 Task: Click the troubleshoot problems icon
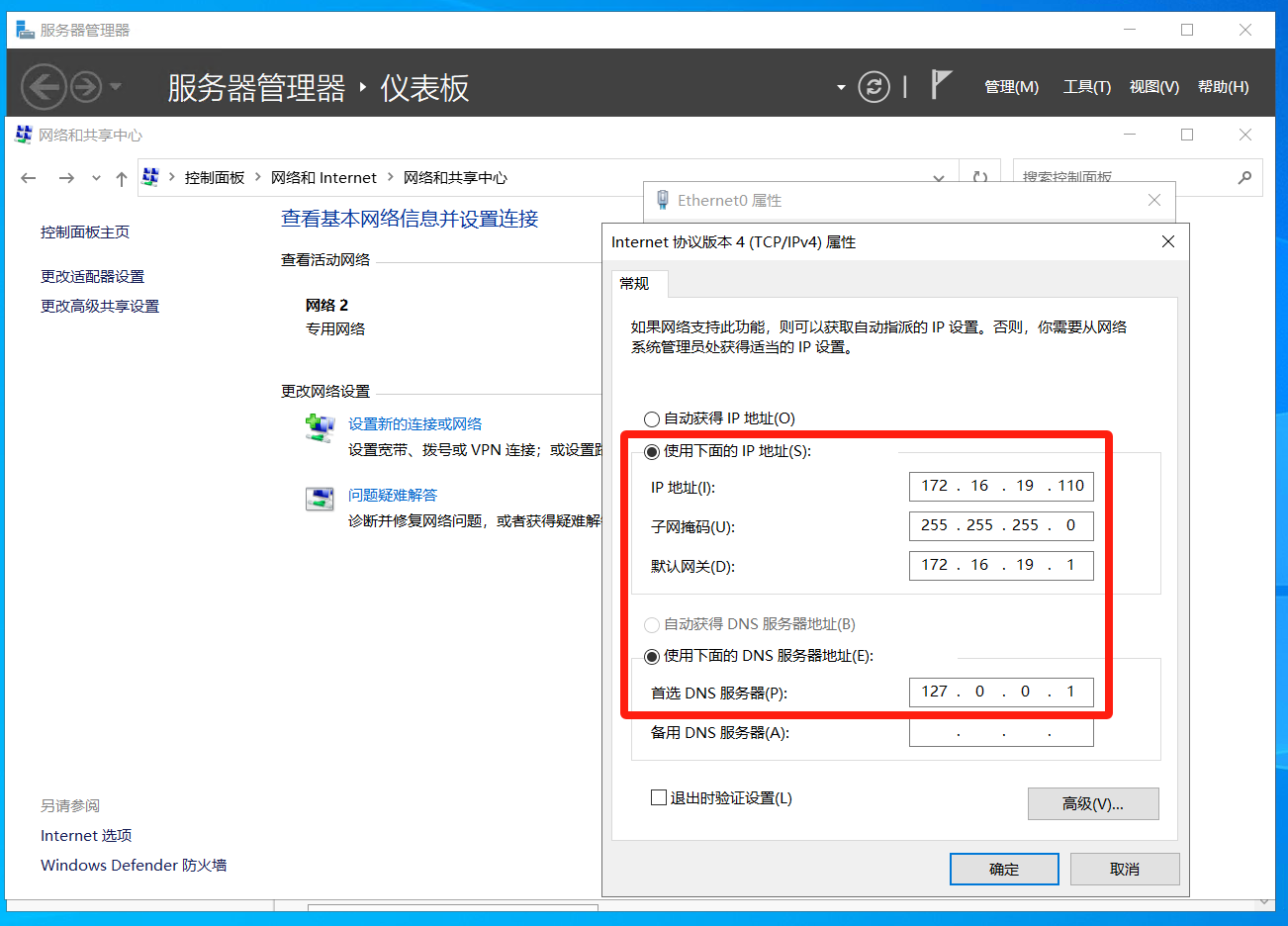[x=320, y=499]
